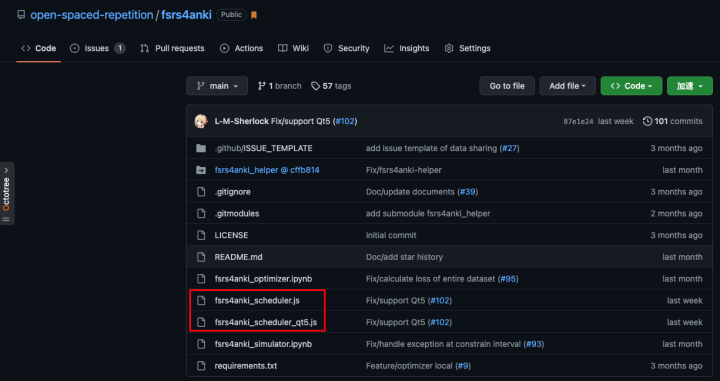Open the .github folder icon
The width and height of the screenshot is (720, 381).
201,148
